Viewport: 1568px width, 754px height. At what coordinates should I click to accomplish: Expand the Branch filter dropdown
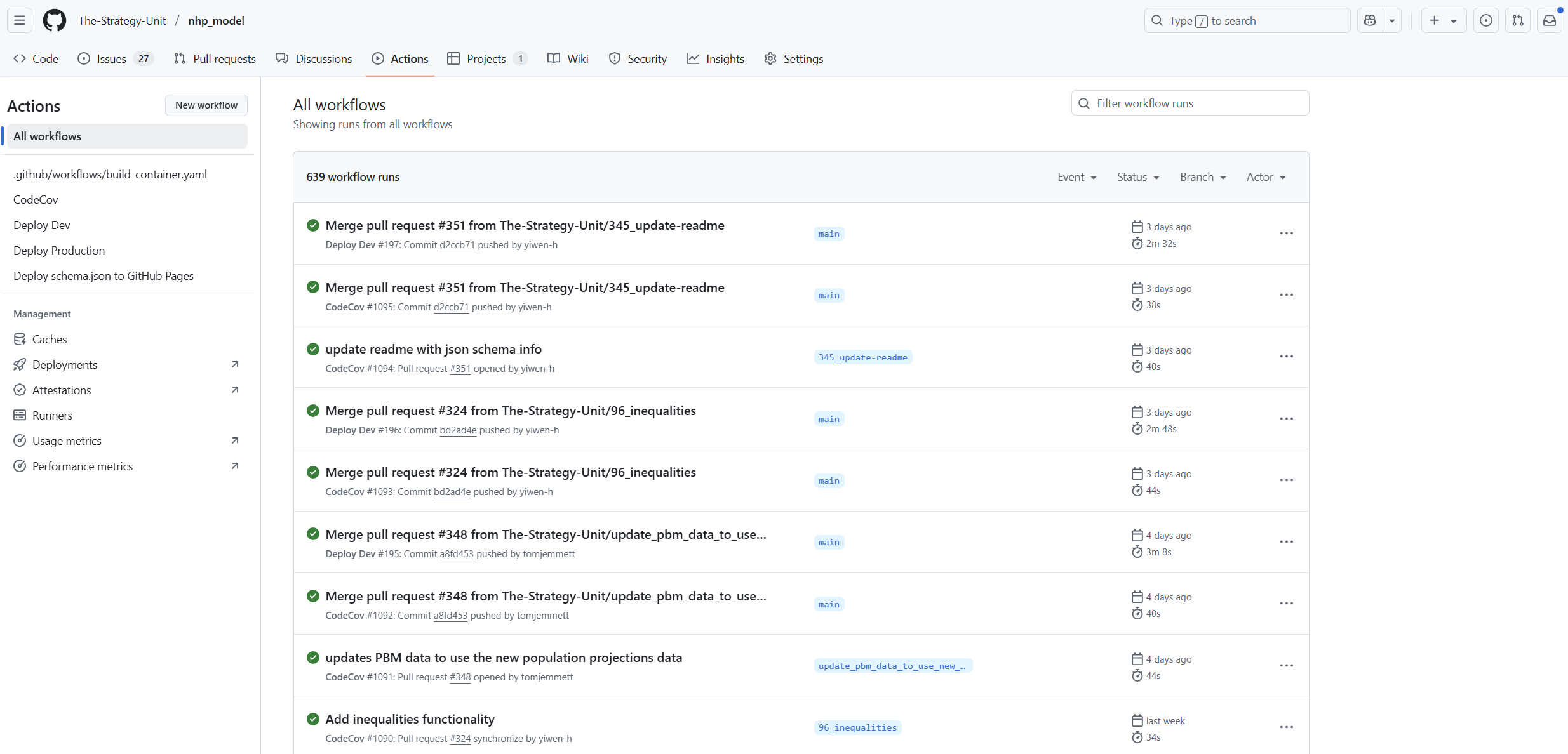tap(1202, 177)
